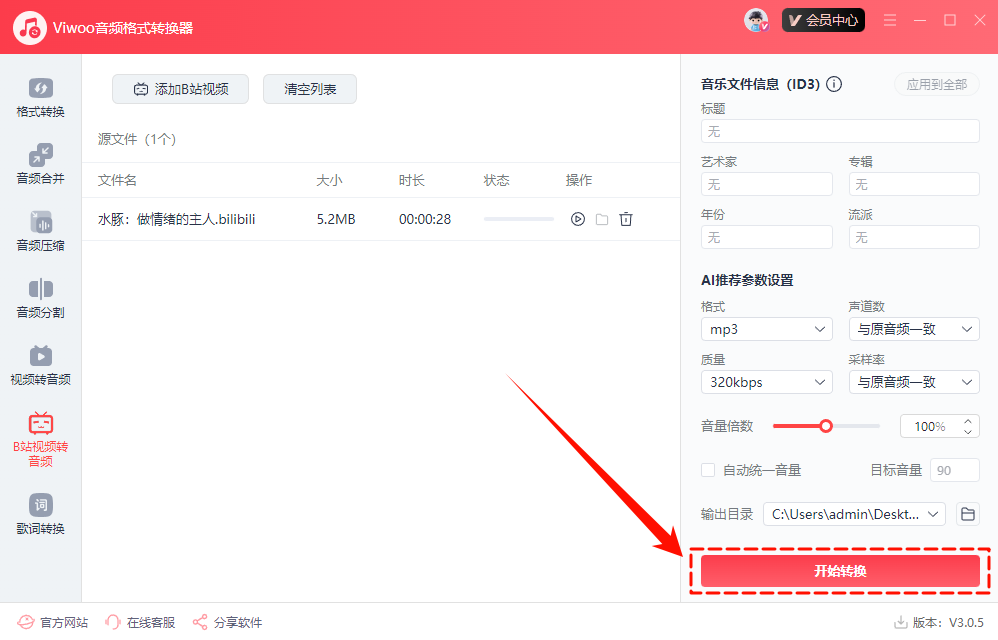Select the 格式转换 sidebar tool
Viewport: 998px width, 640px height.
pos(39,97)
